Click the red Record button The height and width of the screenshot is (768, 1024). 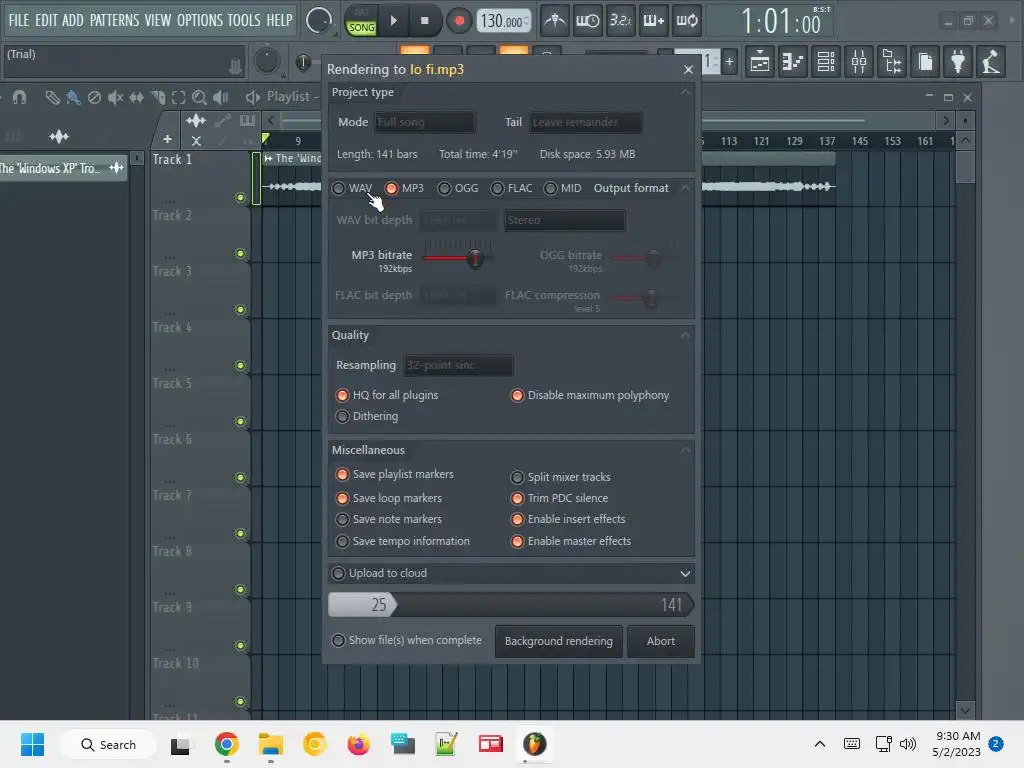click(x=459, y=21)
